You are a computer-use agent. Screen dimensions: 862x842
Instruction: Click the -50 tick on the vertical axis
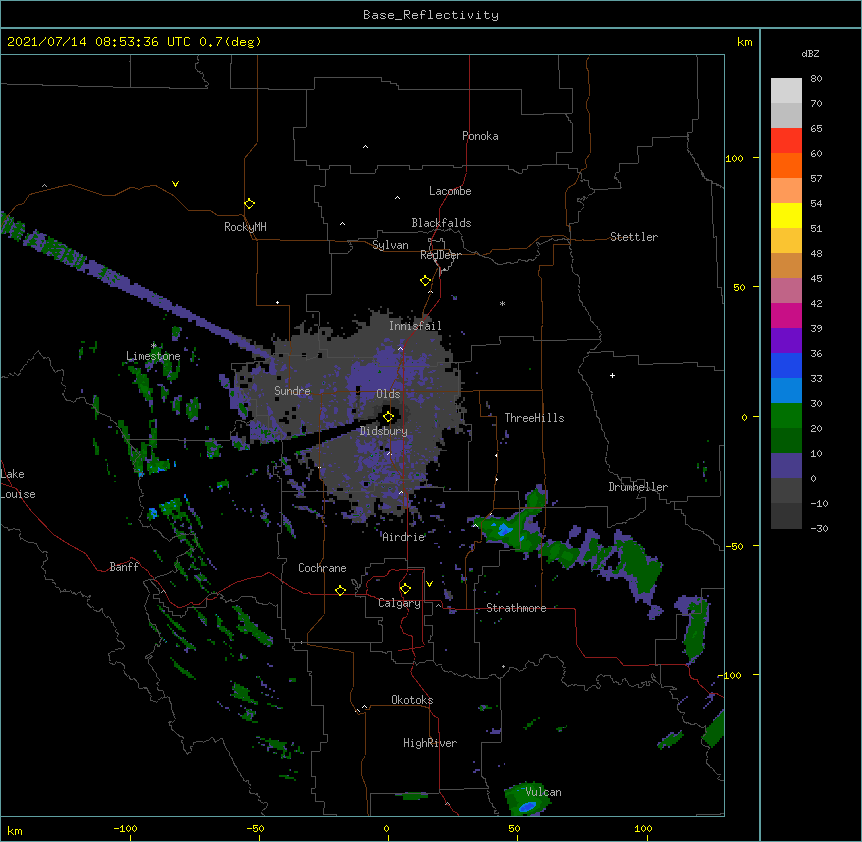[x=734, y=546]
